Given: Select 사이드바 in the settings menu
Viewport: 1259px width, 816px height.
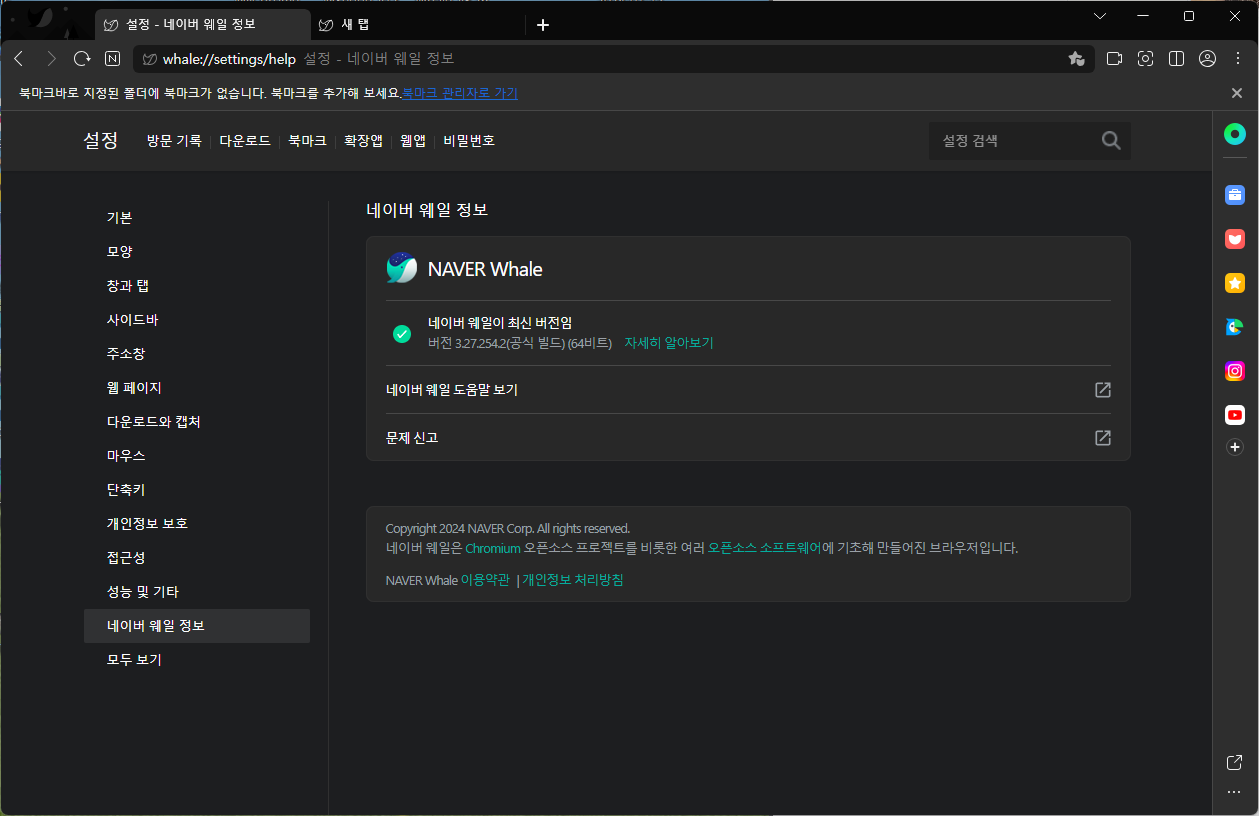Looking at the screenshot, I should (x=197, y=320).
